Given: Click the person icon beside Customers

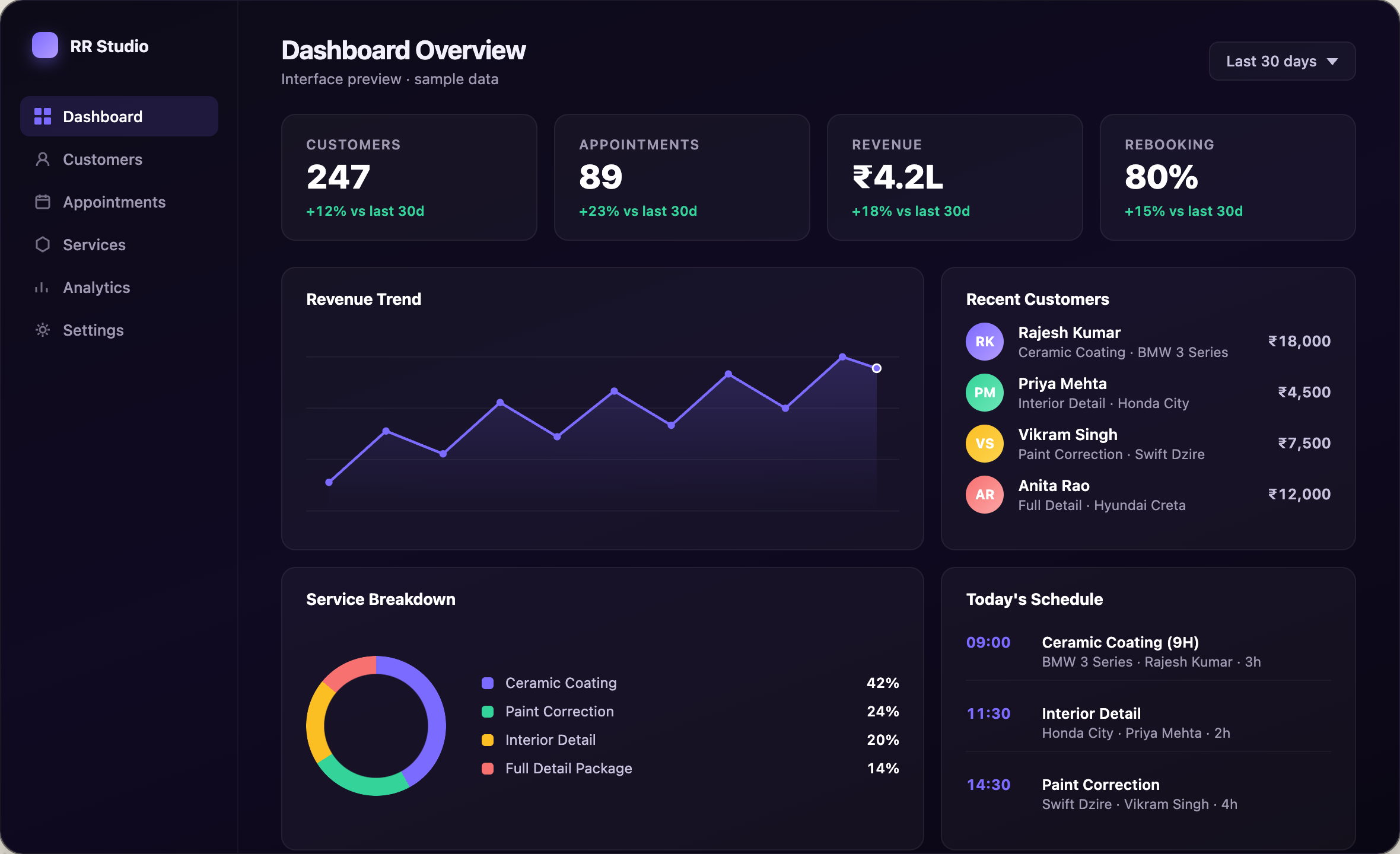Looking at the screenshot, I should point(43,159).
